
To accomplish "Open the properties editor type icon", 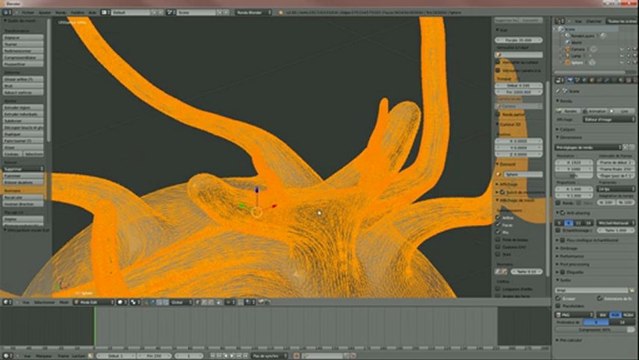I will coord(560,80).
